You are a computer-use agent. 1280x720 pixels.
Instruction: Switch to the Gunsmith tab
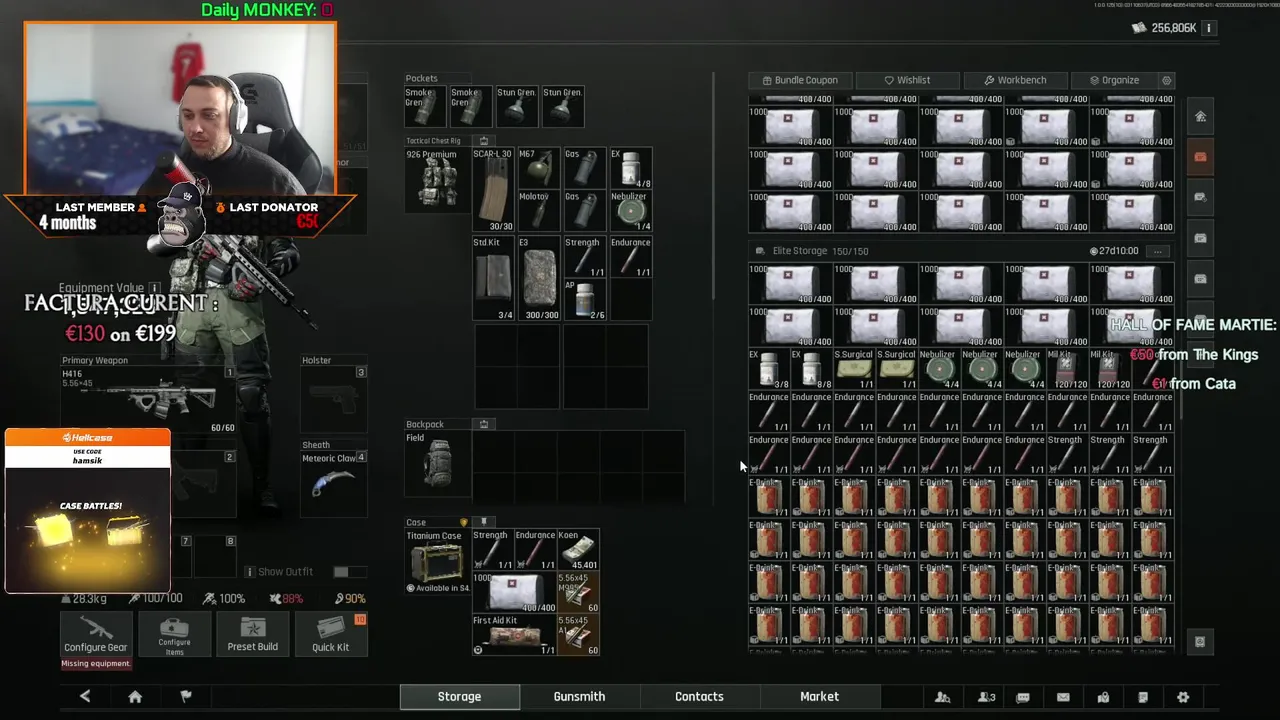(x=579, y=696)
